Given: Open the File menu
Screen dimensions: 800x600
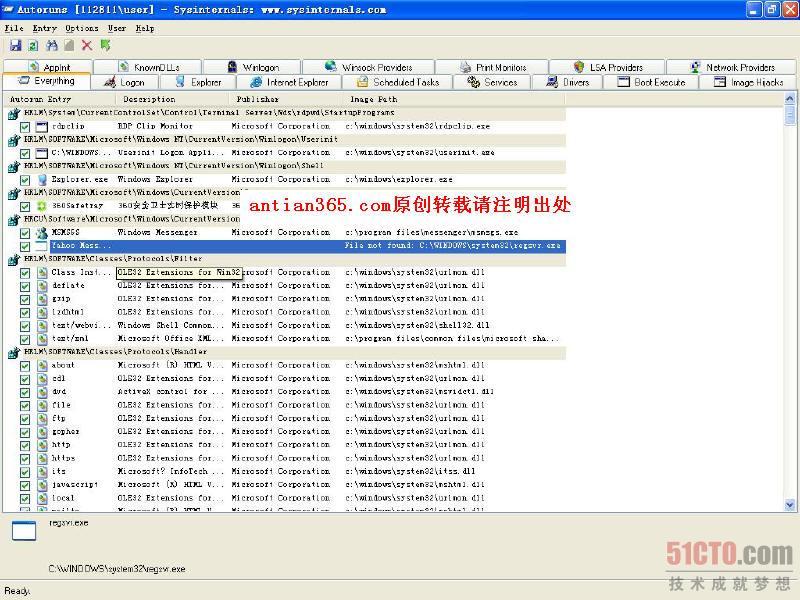Looking at the screenshot, I should click(14, 28).
